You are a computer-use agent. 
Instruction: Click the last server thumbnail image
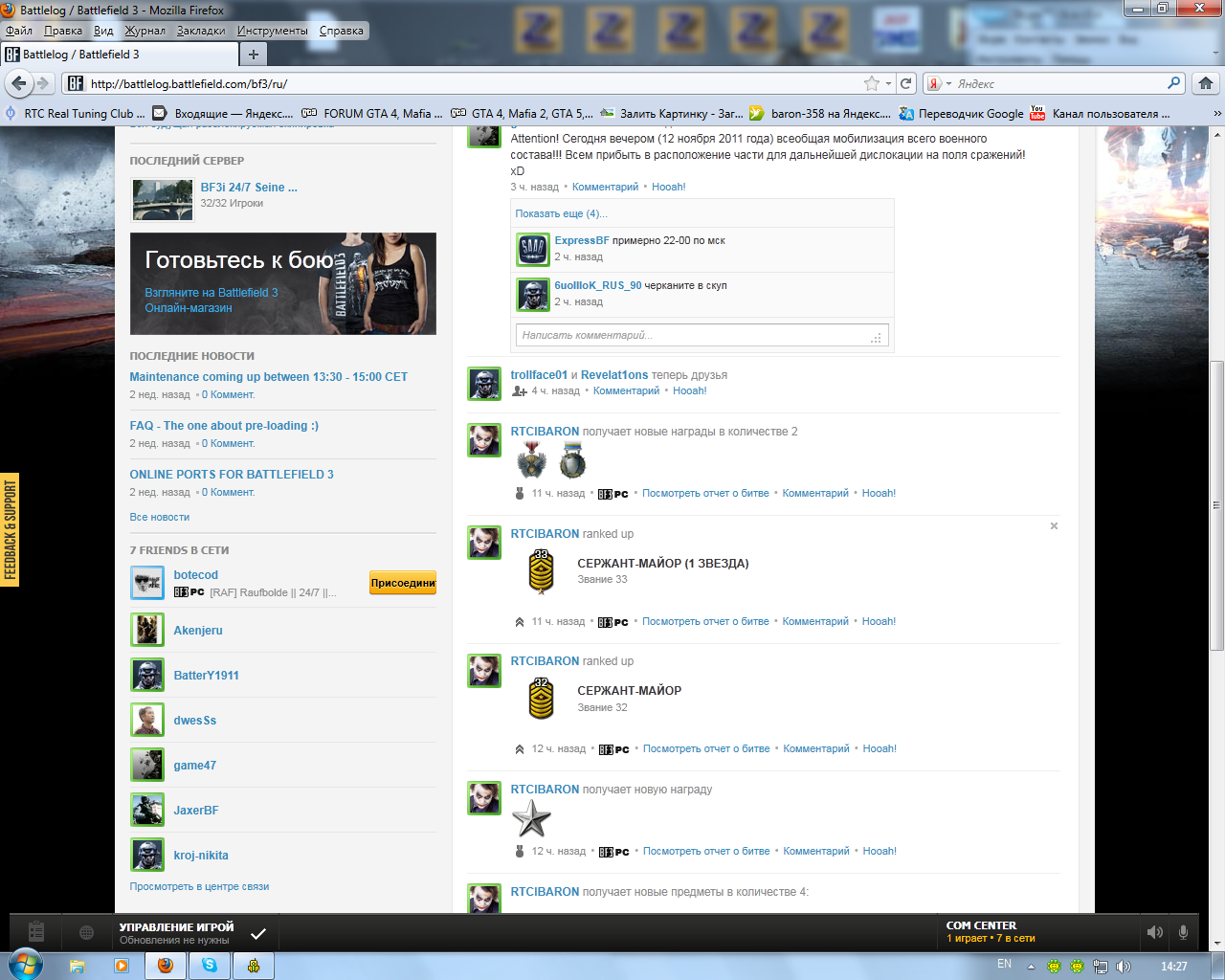pos(164,200)
